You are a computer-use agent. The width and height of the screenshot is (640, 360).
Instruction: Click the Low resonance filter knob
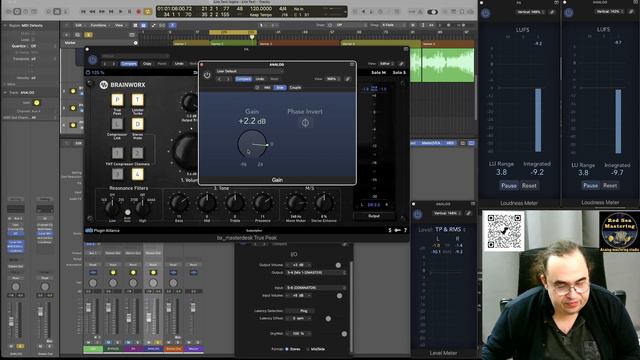coord(112,208)
